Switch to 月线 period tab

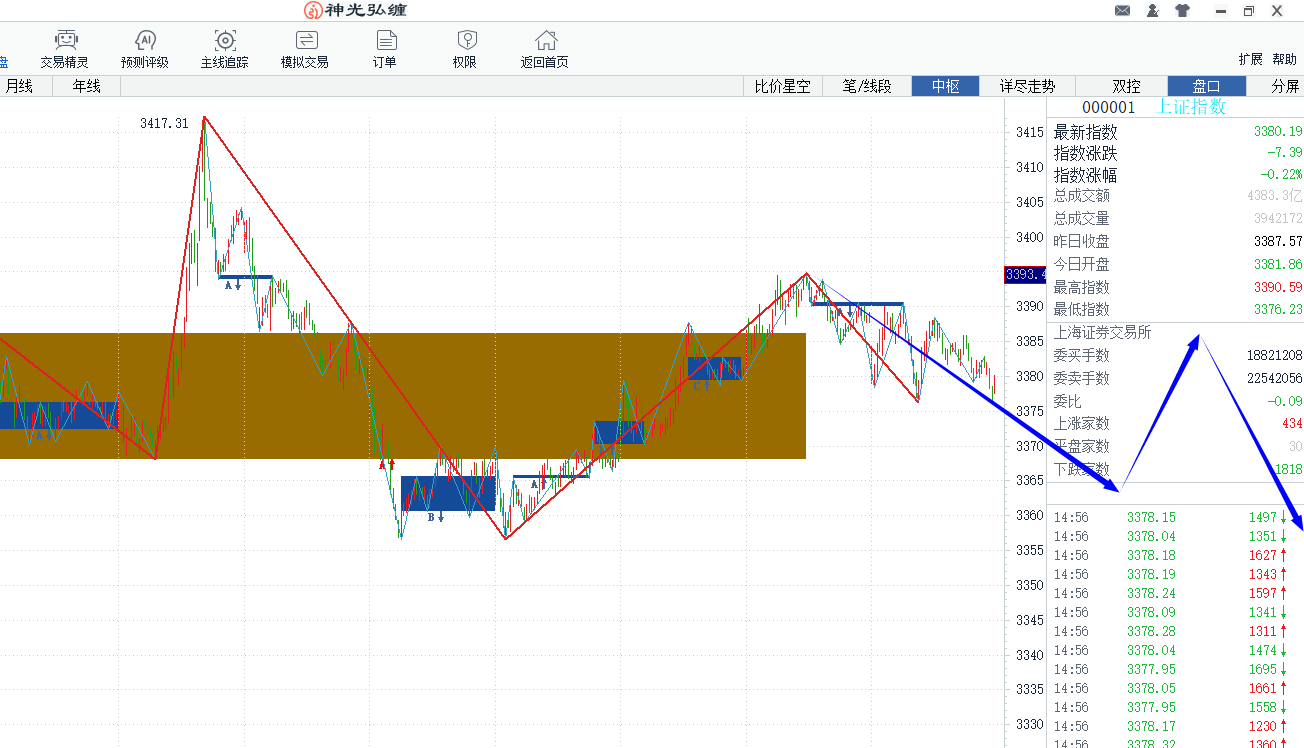click(20, 87)
